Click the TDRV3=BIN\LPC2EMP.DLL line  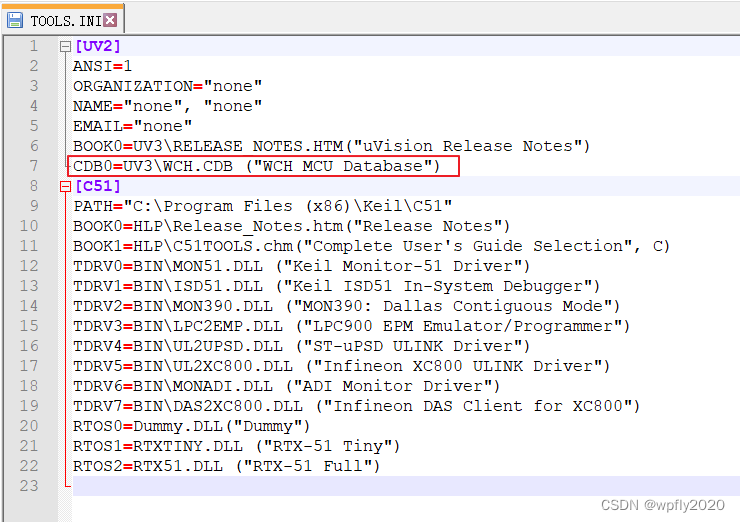point(352,326)
